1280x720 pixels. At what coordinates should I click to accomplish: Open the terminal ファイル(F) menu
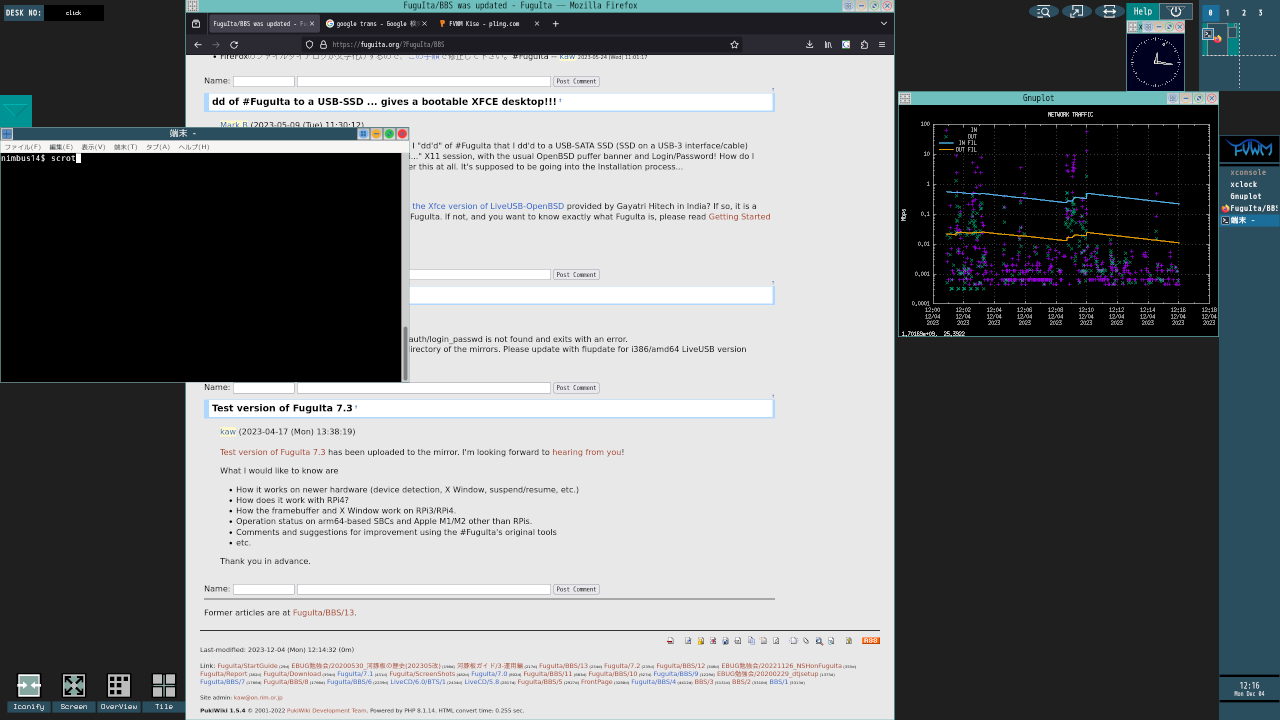pyautogui.click(x=22, y=147)
